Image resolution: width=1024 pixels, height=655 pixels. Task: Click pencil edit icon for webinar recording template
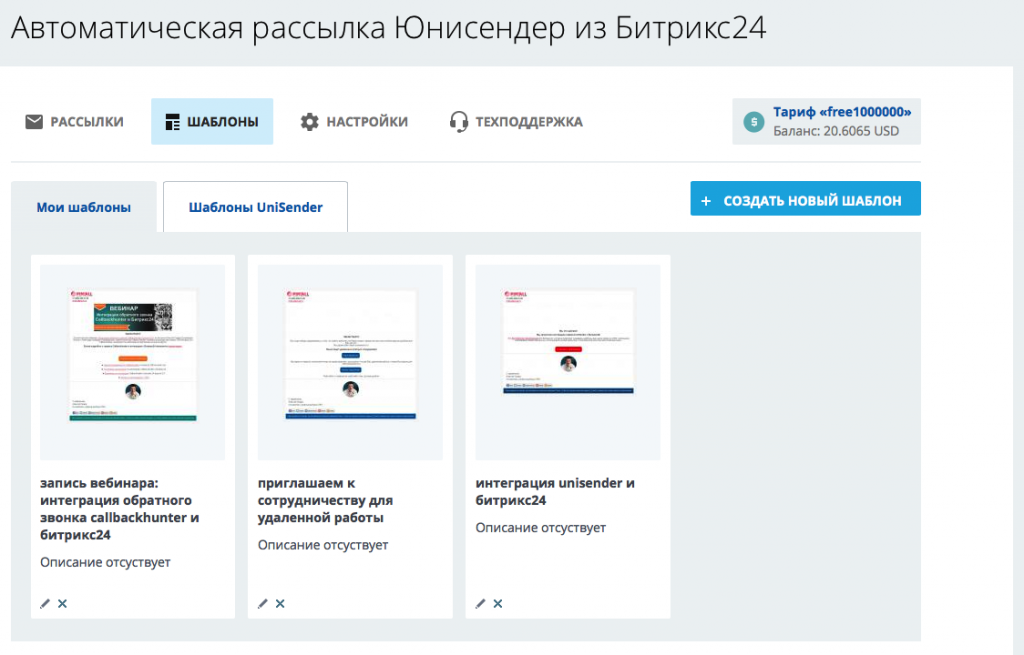coord(45,603)
